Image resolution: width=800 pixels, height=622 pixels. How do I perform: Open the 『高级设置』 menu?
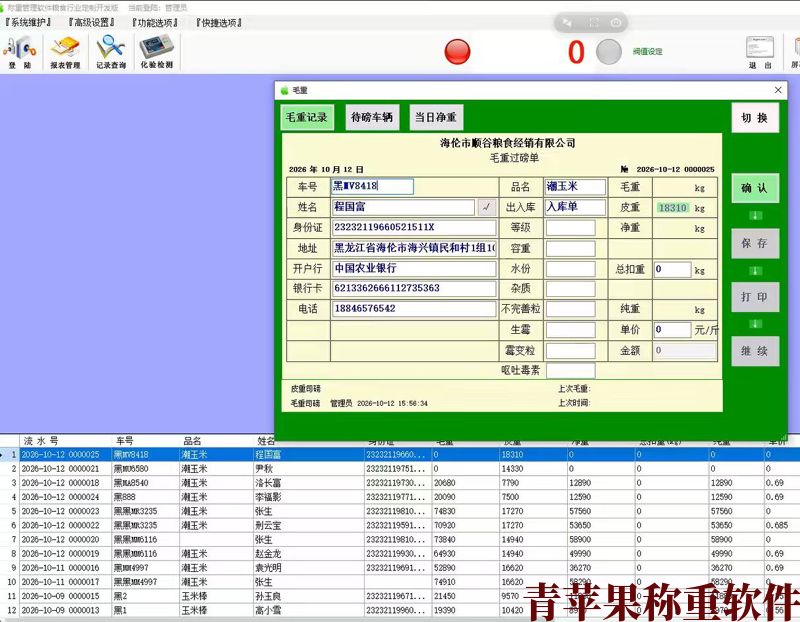(x=91, y=22)
